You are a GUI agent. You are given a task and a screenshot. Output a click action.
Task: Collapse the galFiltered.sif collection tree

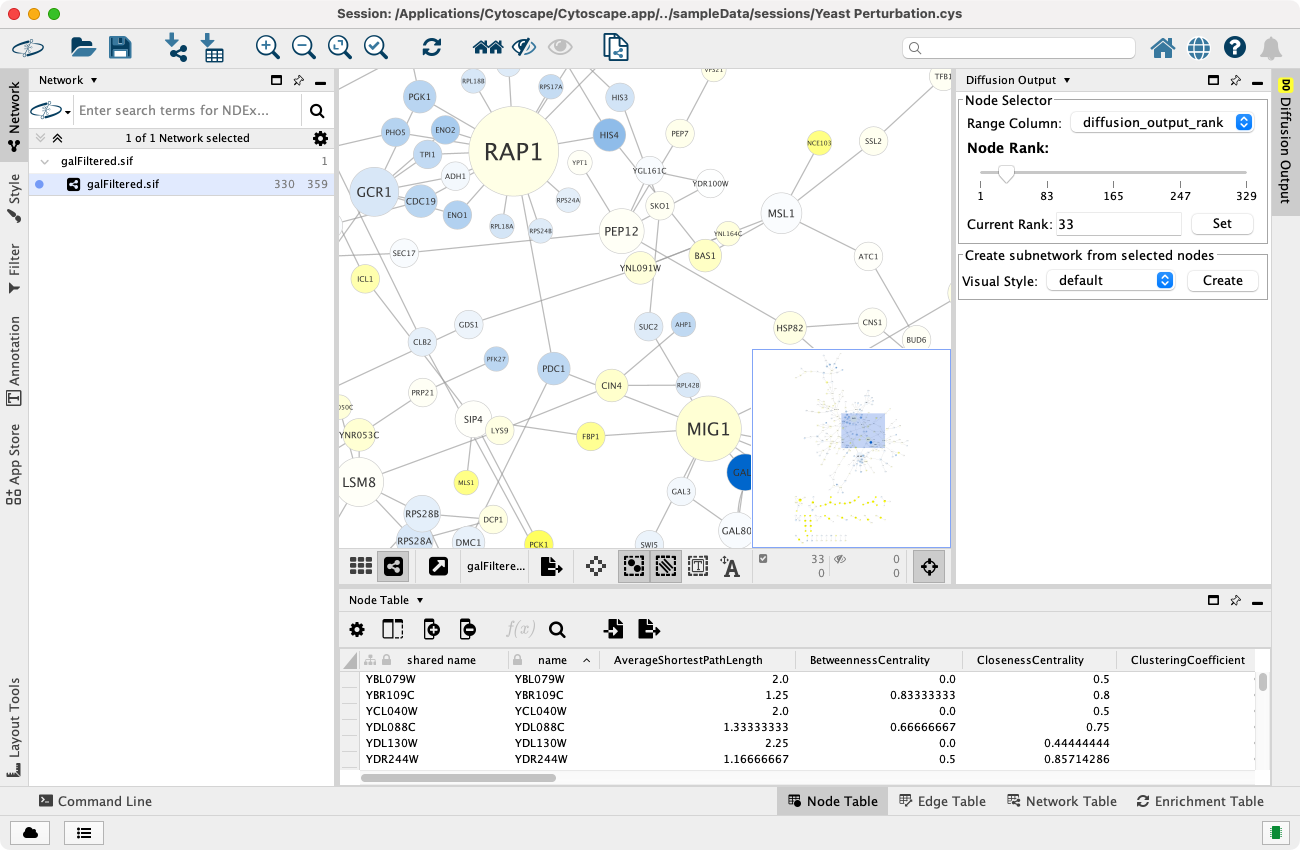(x=45, y=161)
